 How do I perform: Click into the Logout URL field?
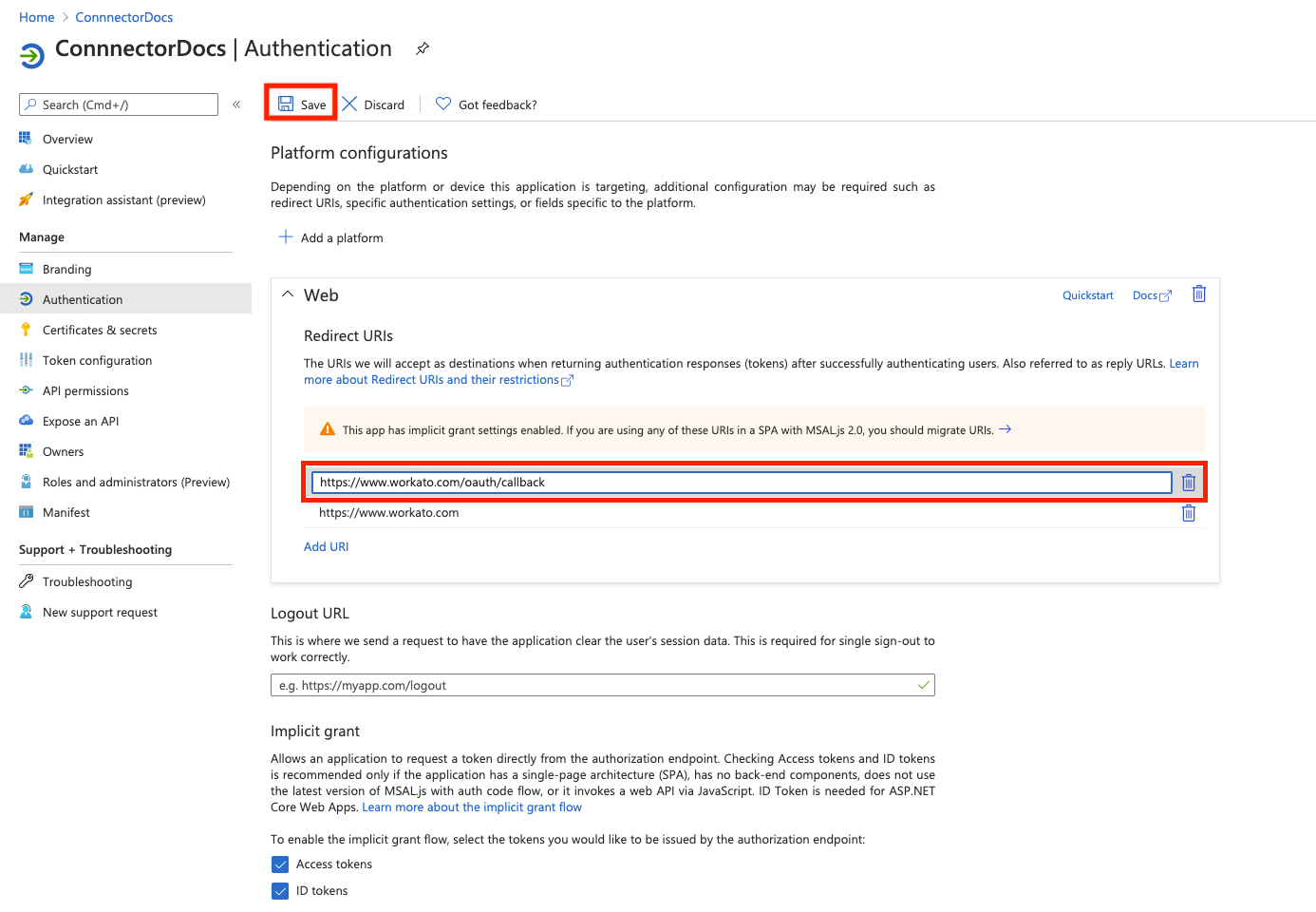point(593,685)
